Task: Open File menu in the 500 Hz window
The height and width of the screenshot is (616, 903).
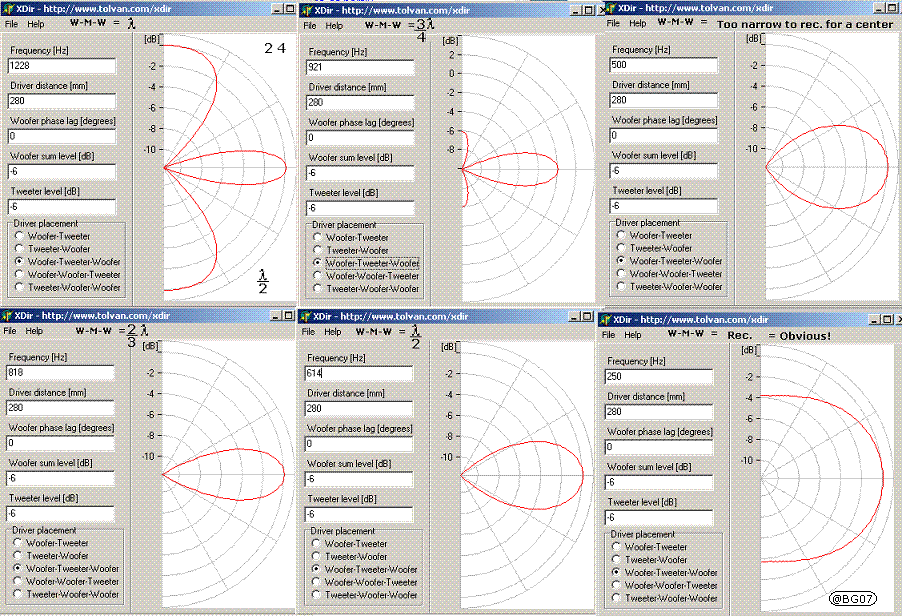Action: coord(613,24)
